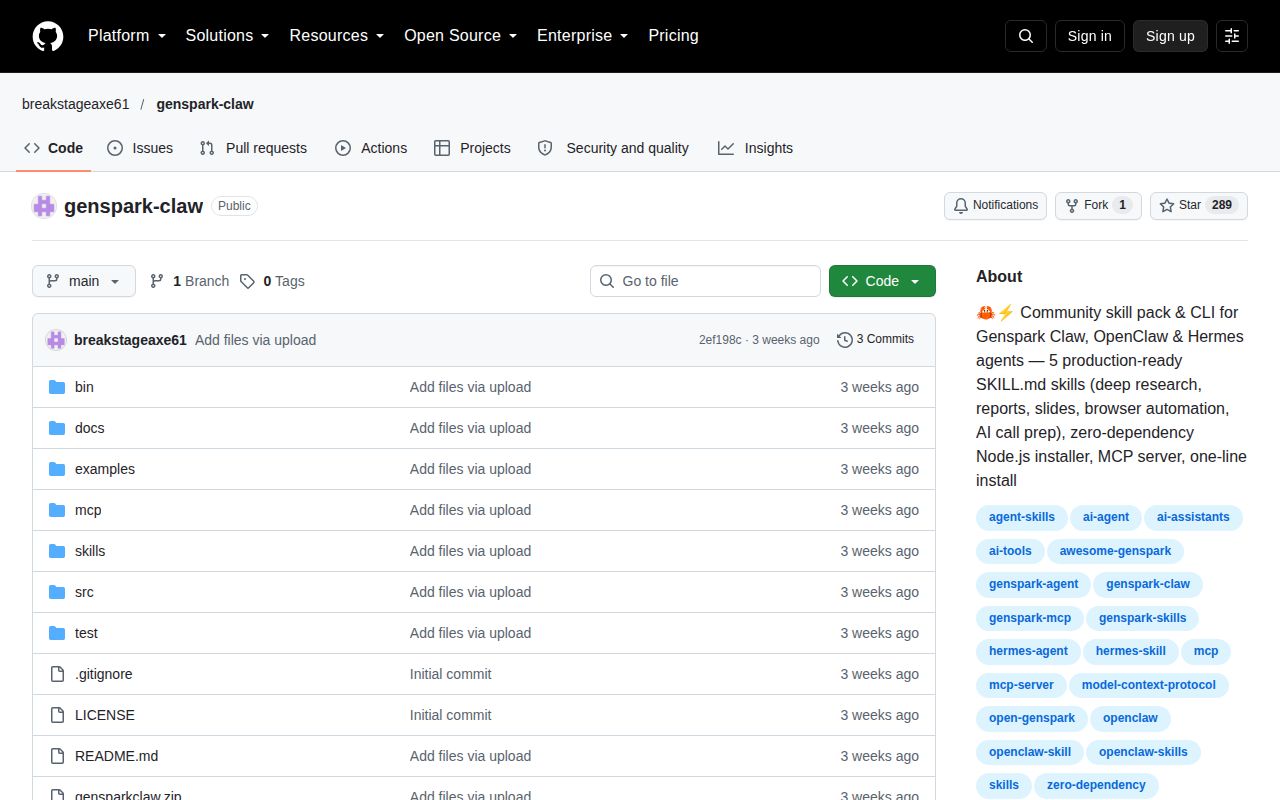
Task: Click the Sign in button
Action: (1090, 36)
